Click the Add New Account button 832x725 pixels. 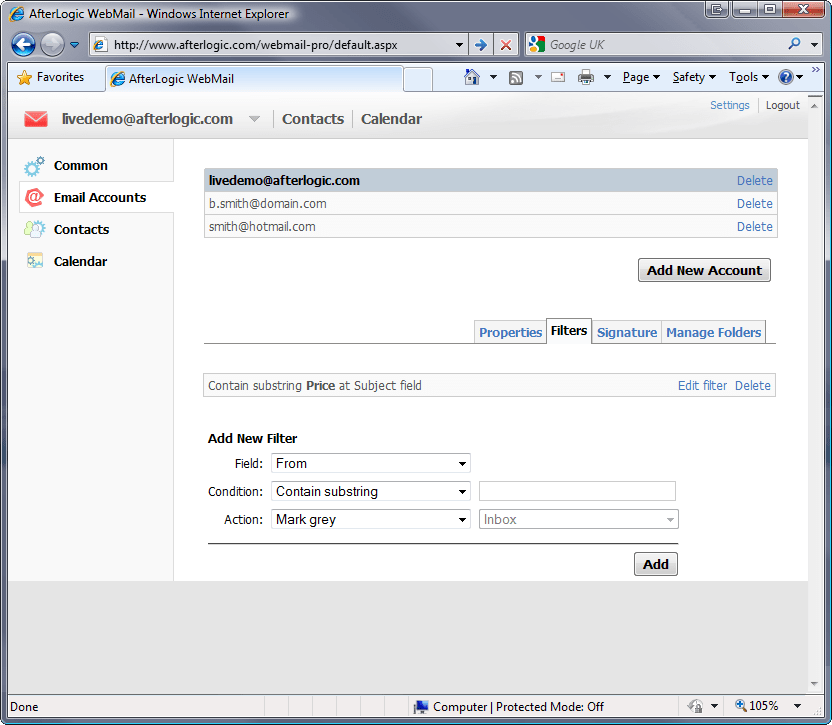coord(703,270)
